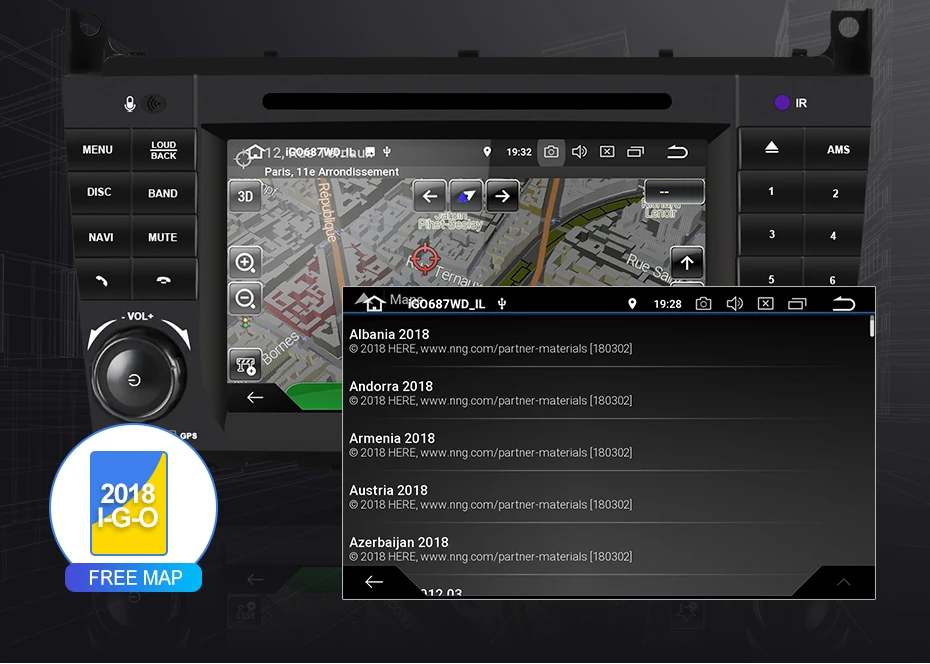
Task: Select preset number 1 button
Action: [771, 191]
